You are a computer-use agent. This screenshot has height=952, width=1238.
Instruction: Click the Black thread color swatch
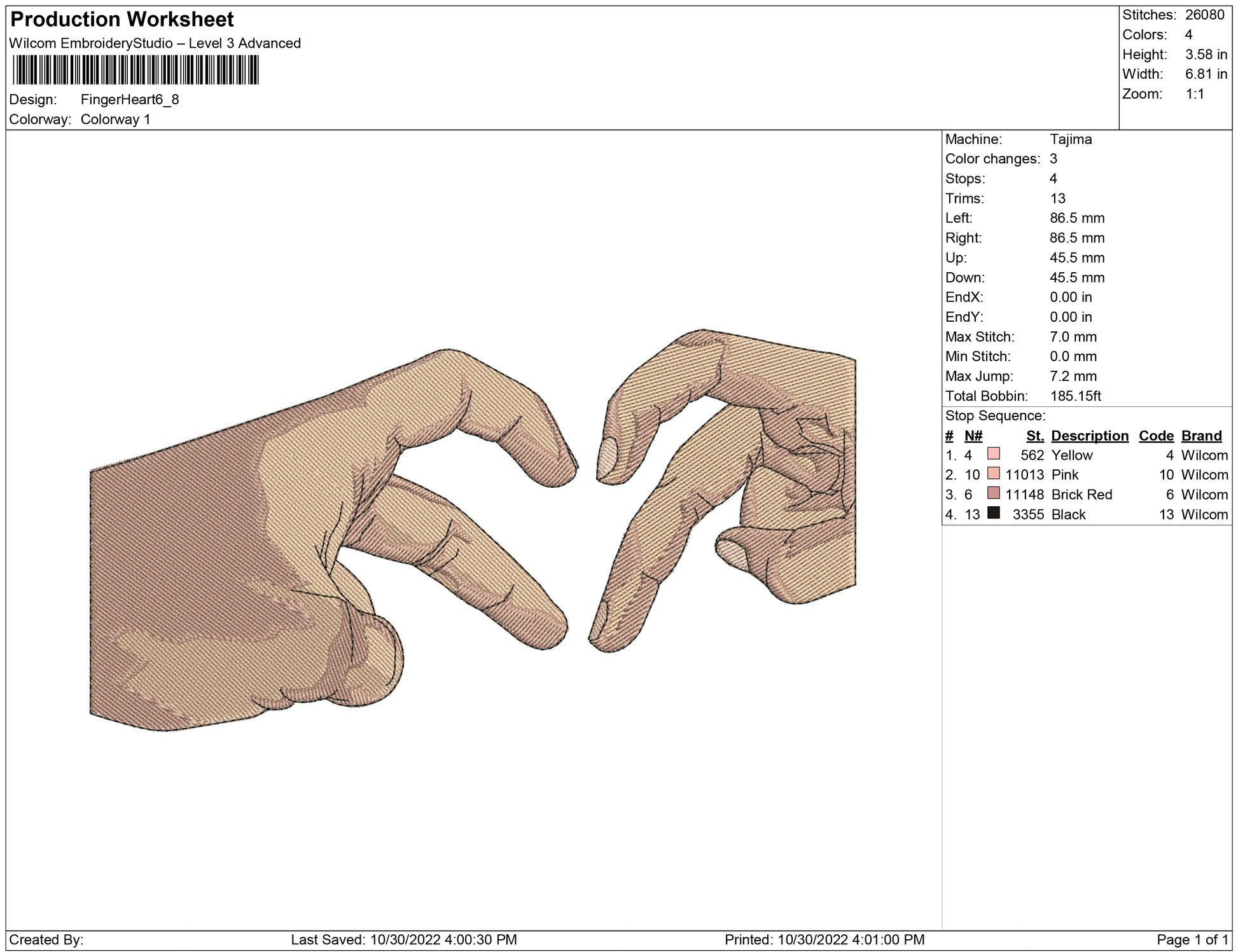pyautogui.click(x=993, y=513)
